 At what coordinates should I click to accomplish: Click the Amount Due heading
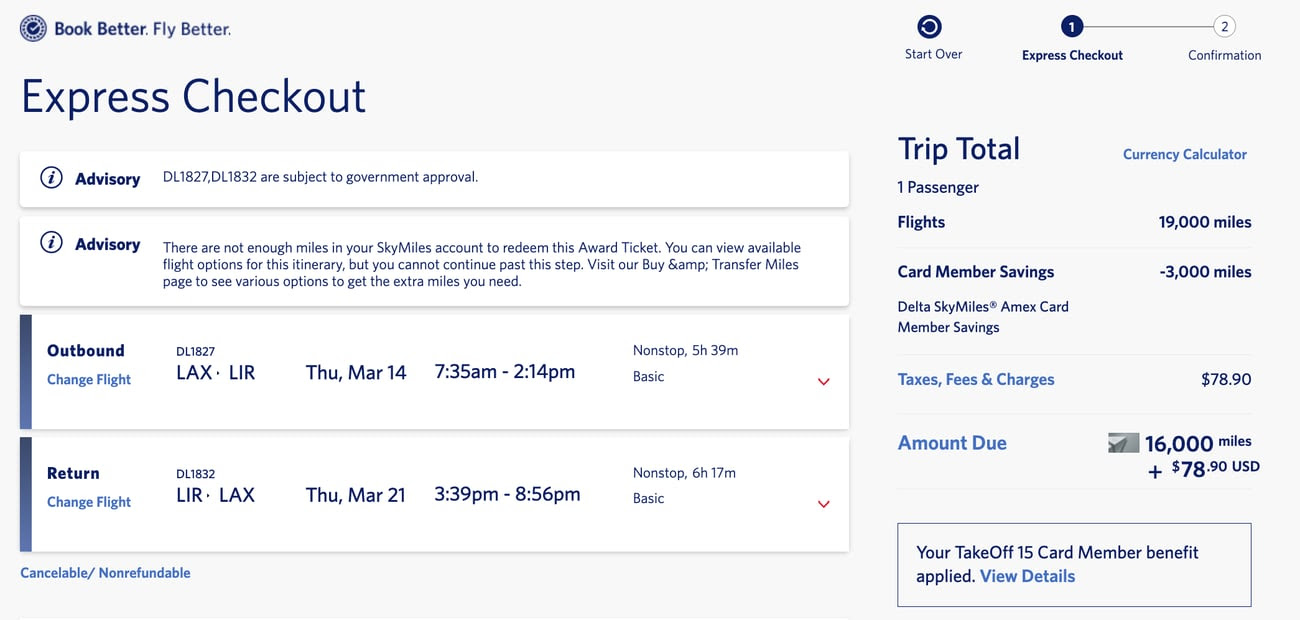(x=951, y=442)
